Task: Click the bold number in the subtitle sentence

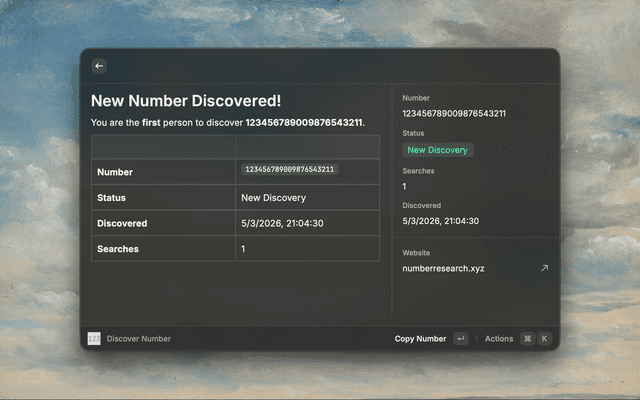Action: (304, 122)
